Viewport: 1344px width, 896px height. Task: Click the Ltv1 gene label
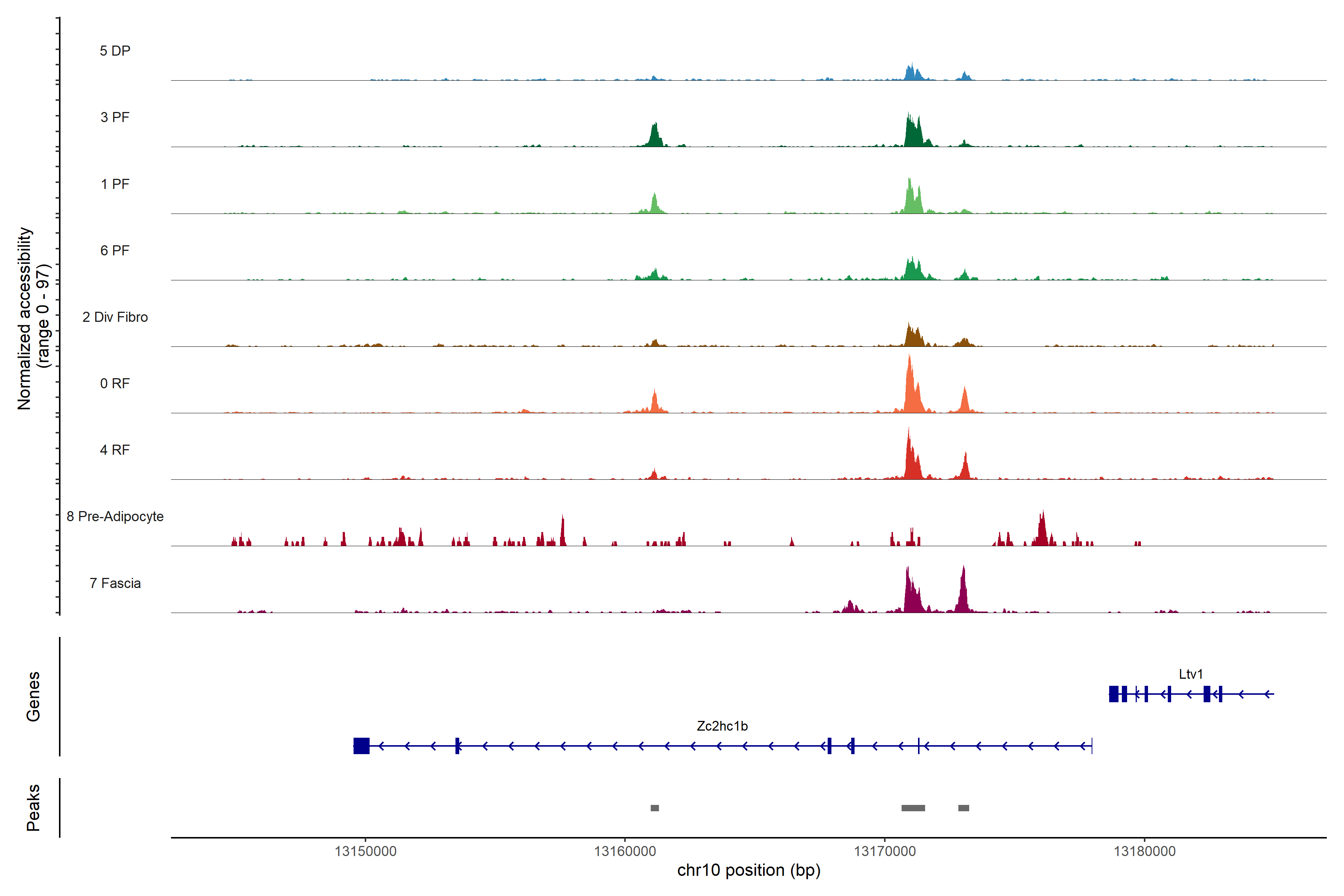[1190, 674]
